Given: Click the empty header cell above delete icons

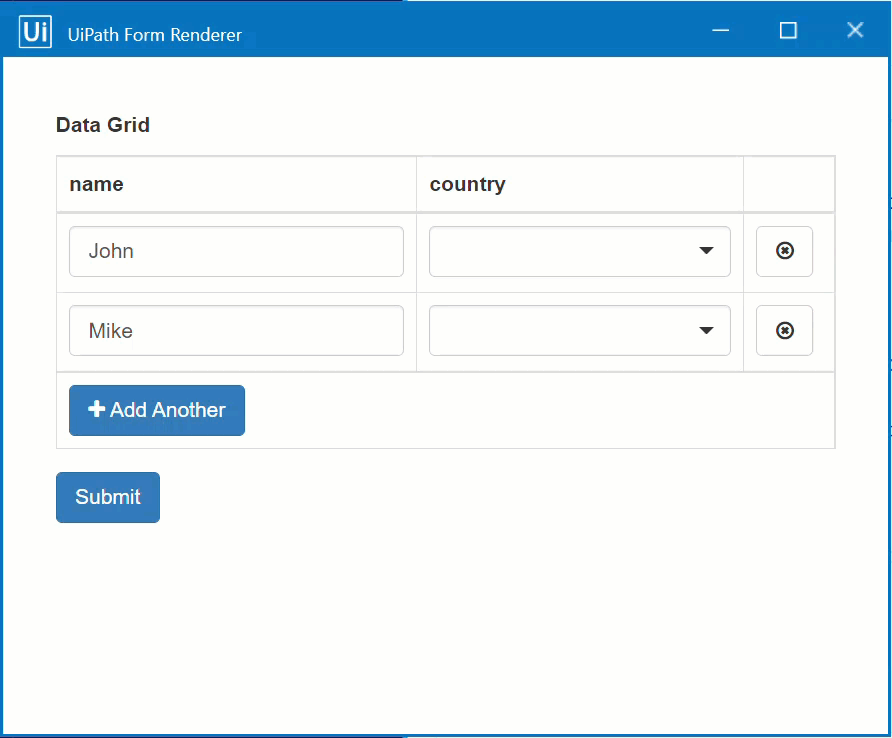Looking at the screenshot, I should point(788,184).
